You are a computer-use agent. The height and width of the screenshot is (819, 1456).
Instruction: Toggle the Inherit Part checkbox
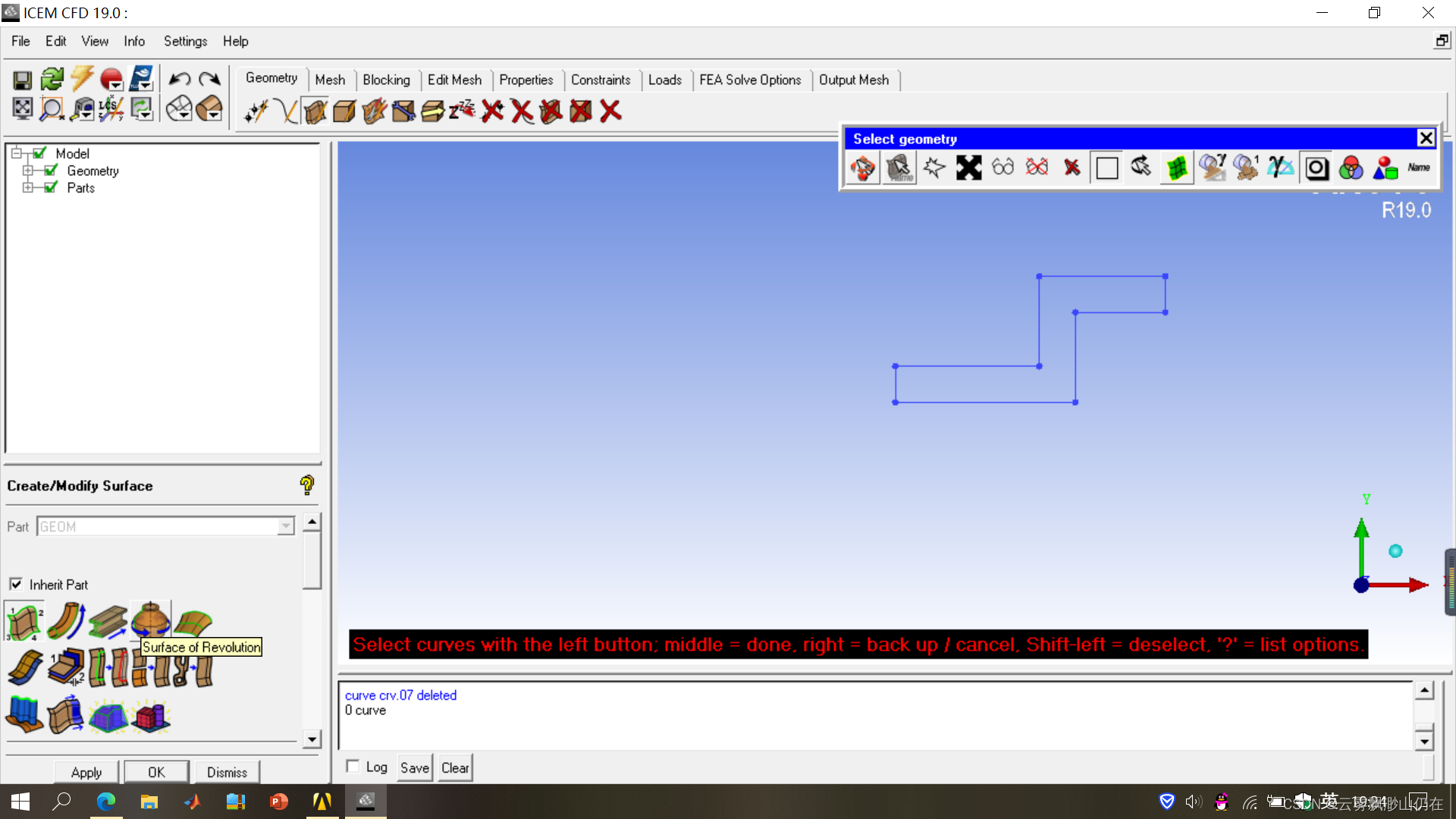point(17,584)
